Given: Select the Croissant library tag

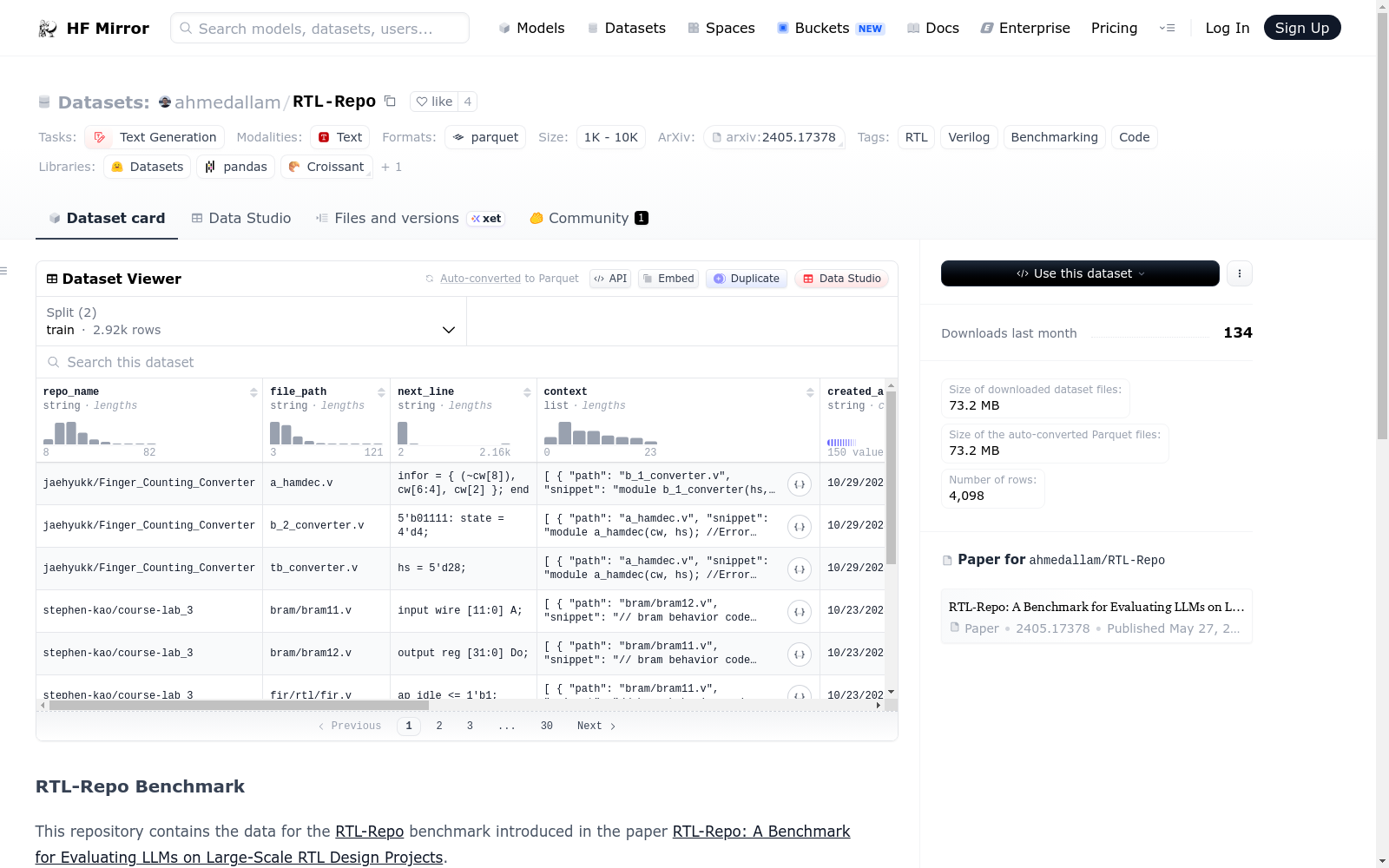Looking at the screenshot, I should pos(326,167).
